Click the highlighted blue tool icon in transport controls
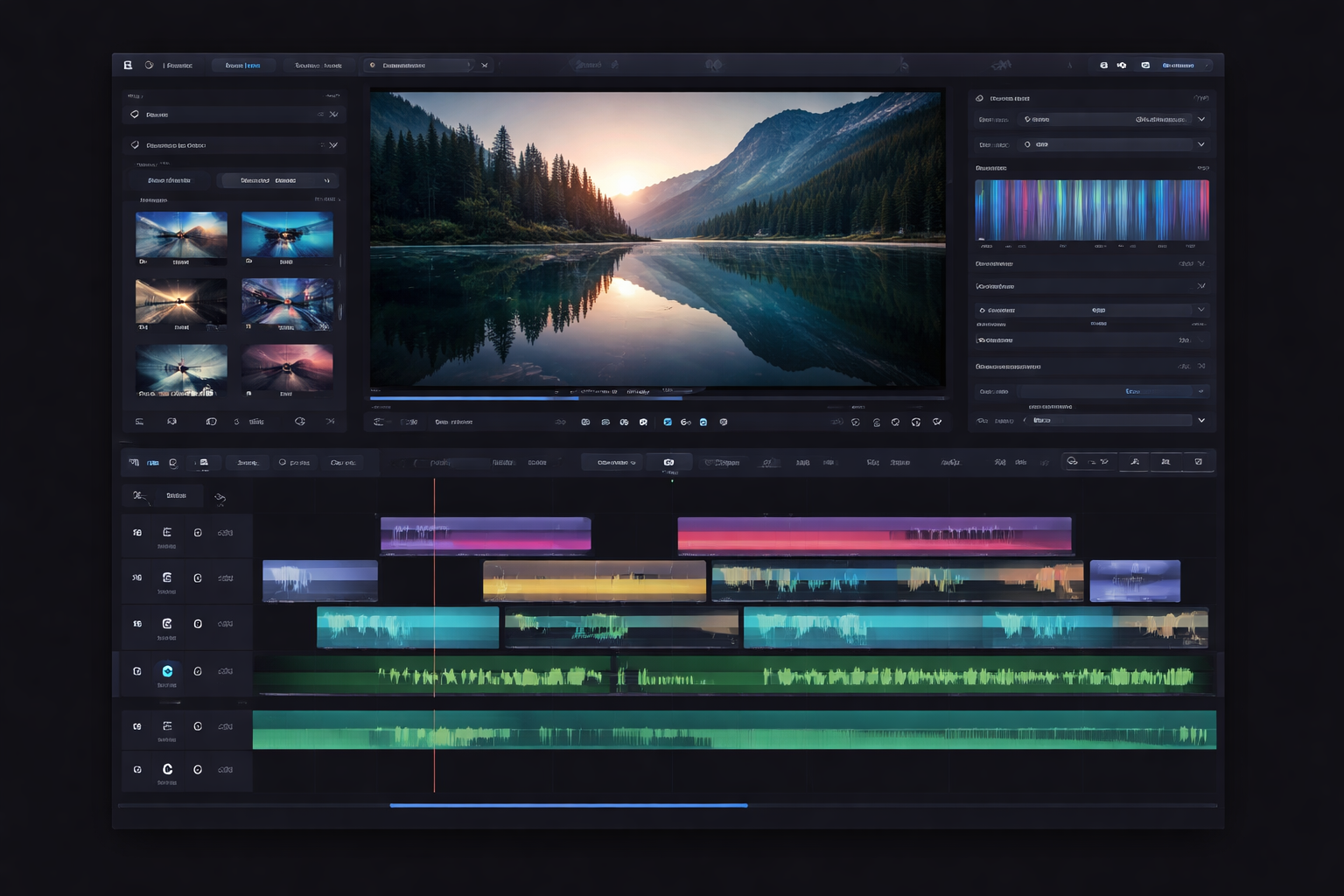Screen dimensions: 1344x896 [x=668, y=422]
